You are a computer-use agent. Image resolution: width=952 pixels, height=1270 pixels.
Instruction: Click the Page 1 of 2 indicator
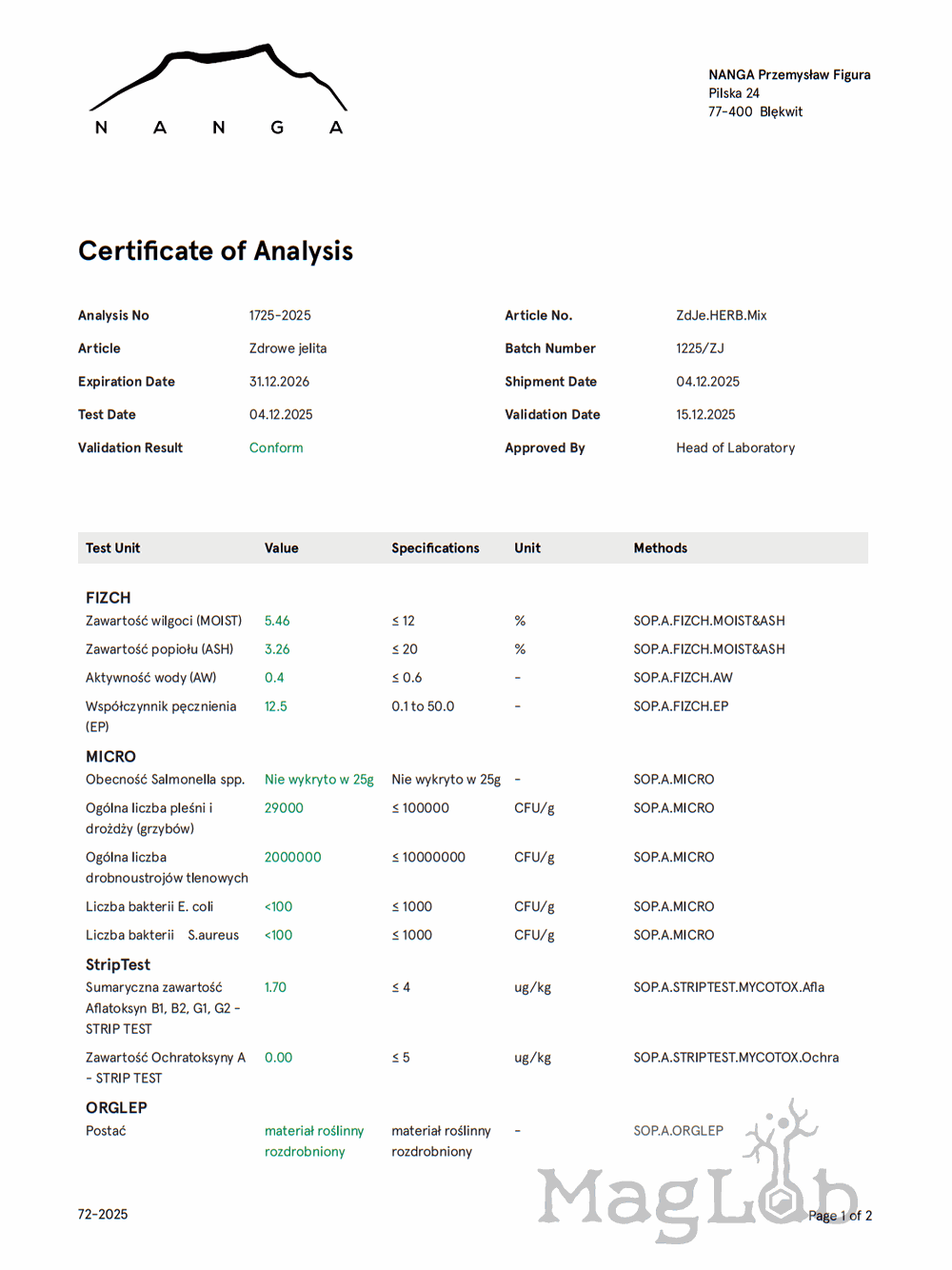coord(840,1216)
